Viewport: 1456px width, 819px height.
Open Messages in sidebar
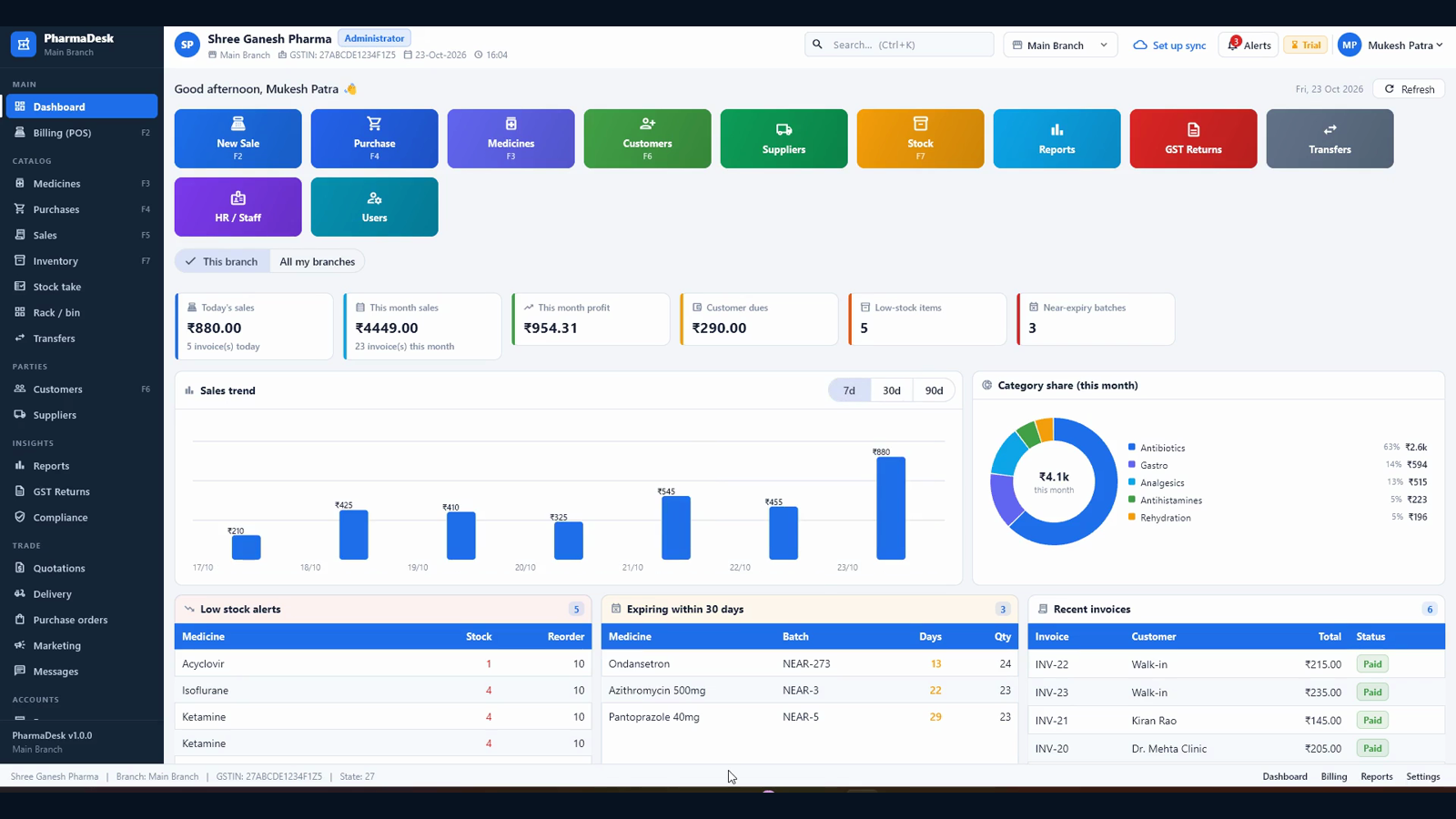click(x=82, y=672)
